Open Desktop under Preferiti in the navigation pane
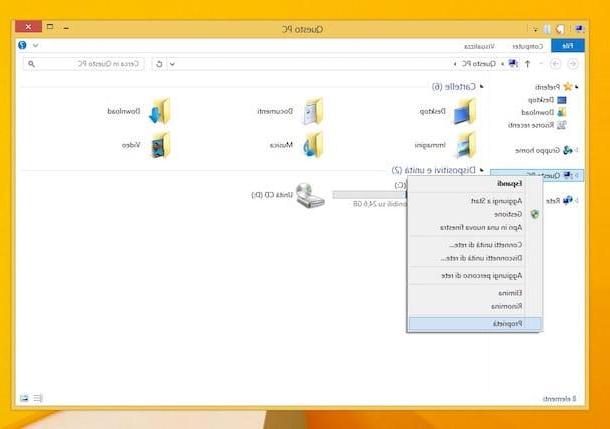Viewport: 610px width, 429px height. 547,100
